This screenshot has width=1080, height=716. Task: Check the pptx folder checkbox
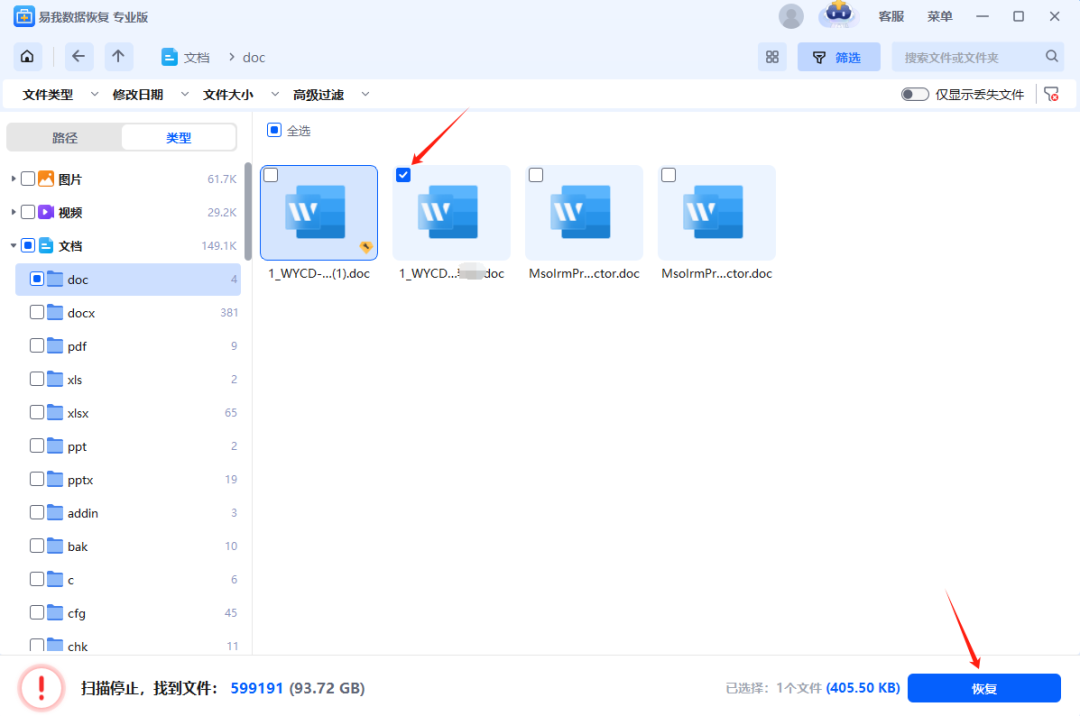coord(37,479)
